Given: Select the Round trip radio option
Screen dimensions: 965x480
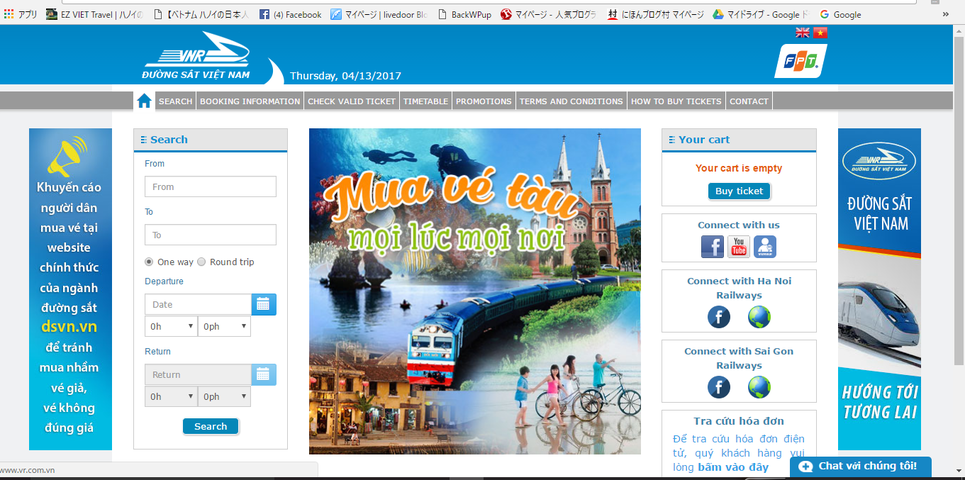Looking at the screenshot, I should pyautogui.click(x=201, y=262).
